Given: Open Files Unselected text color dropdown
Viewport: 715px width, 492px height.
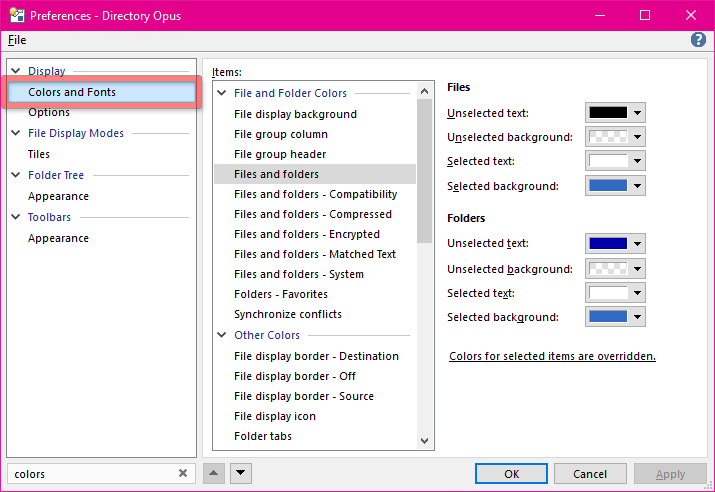Looking at the screenshot, I should (615, 113).
